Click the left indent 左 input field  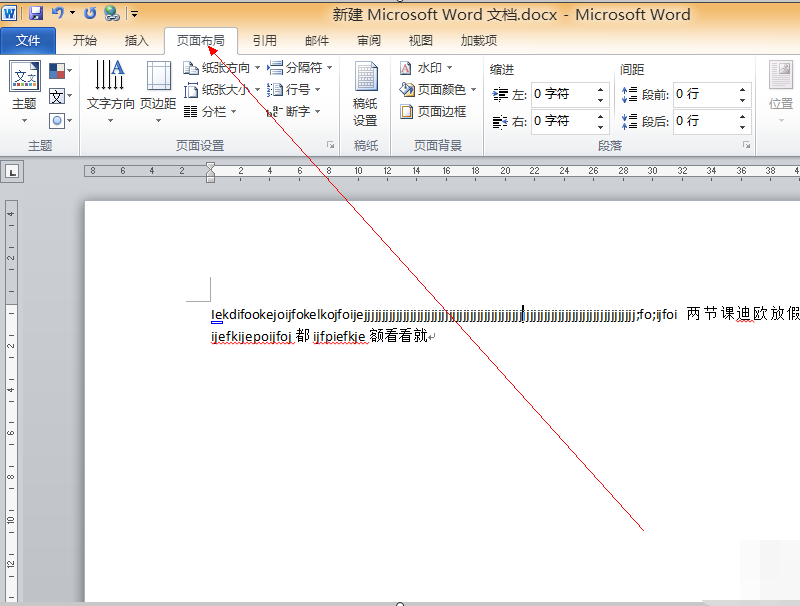point(561,94)
